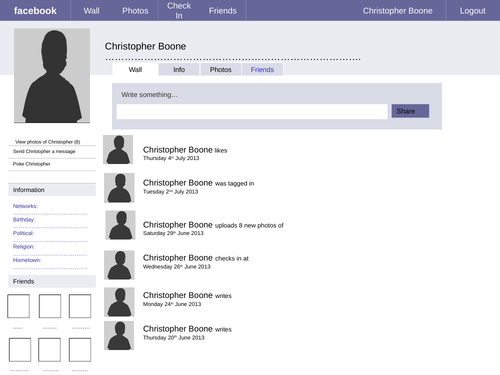Click the Share button
Image resolution: width=500 pixels, height=375 pixels.
click(x=410, y=111)
